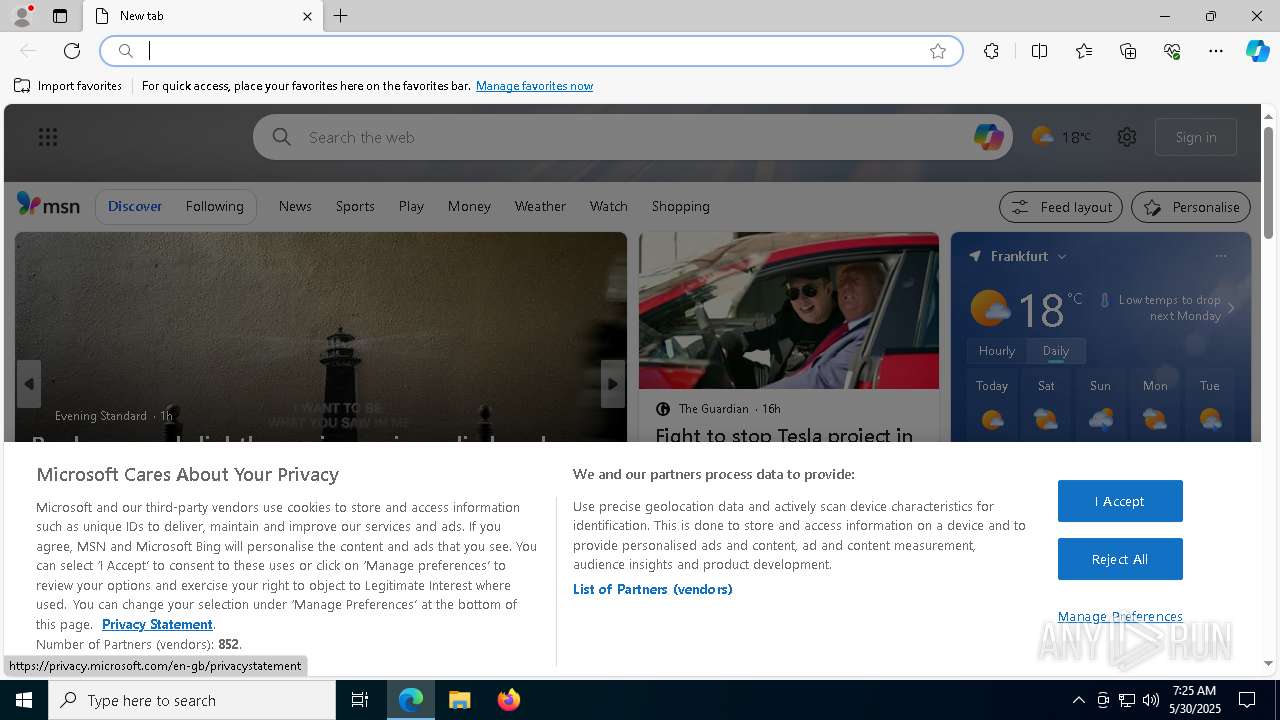Image resolution: width=1280 pixels, height=720 pixels.
Task: Select Sat forecast day
Action: point(1046,405)
